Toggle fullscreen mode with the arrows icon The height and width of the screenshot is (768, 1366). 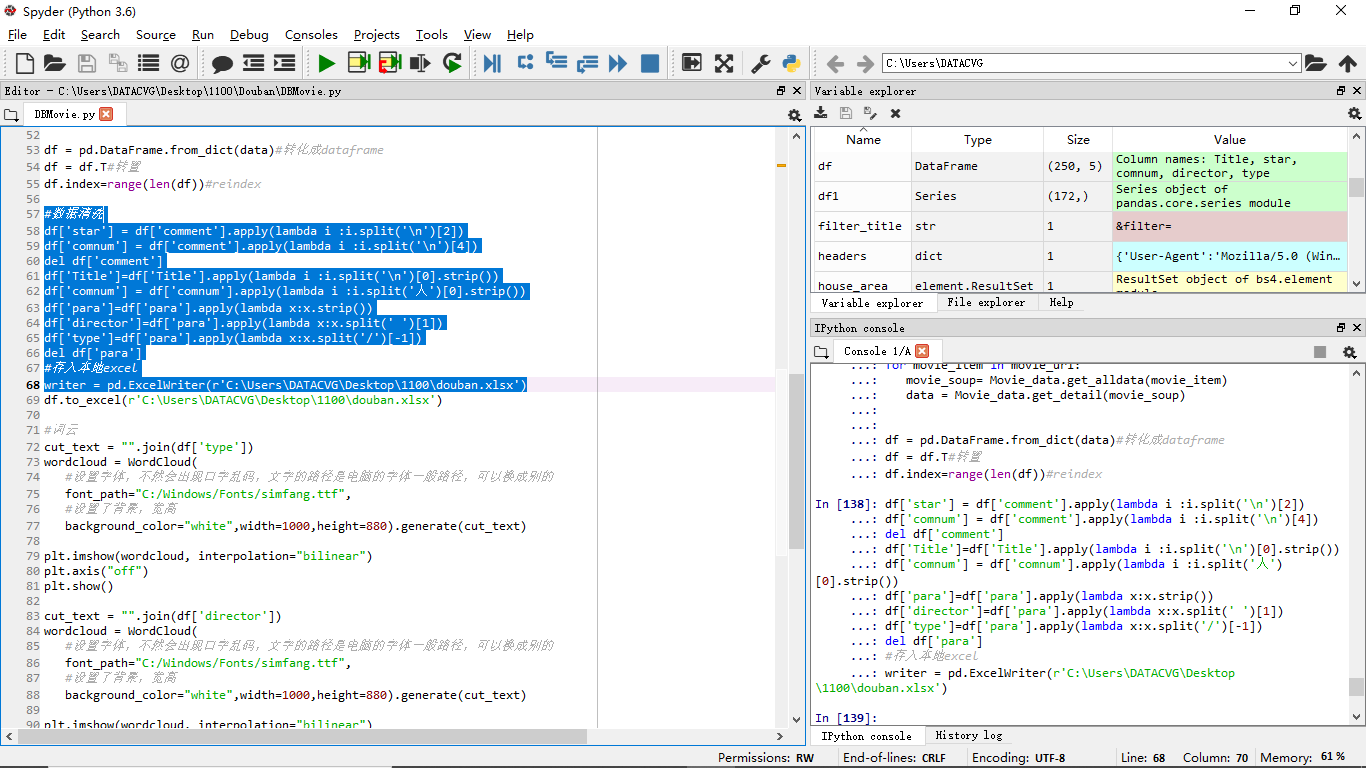click(724, 63)
